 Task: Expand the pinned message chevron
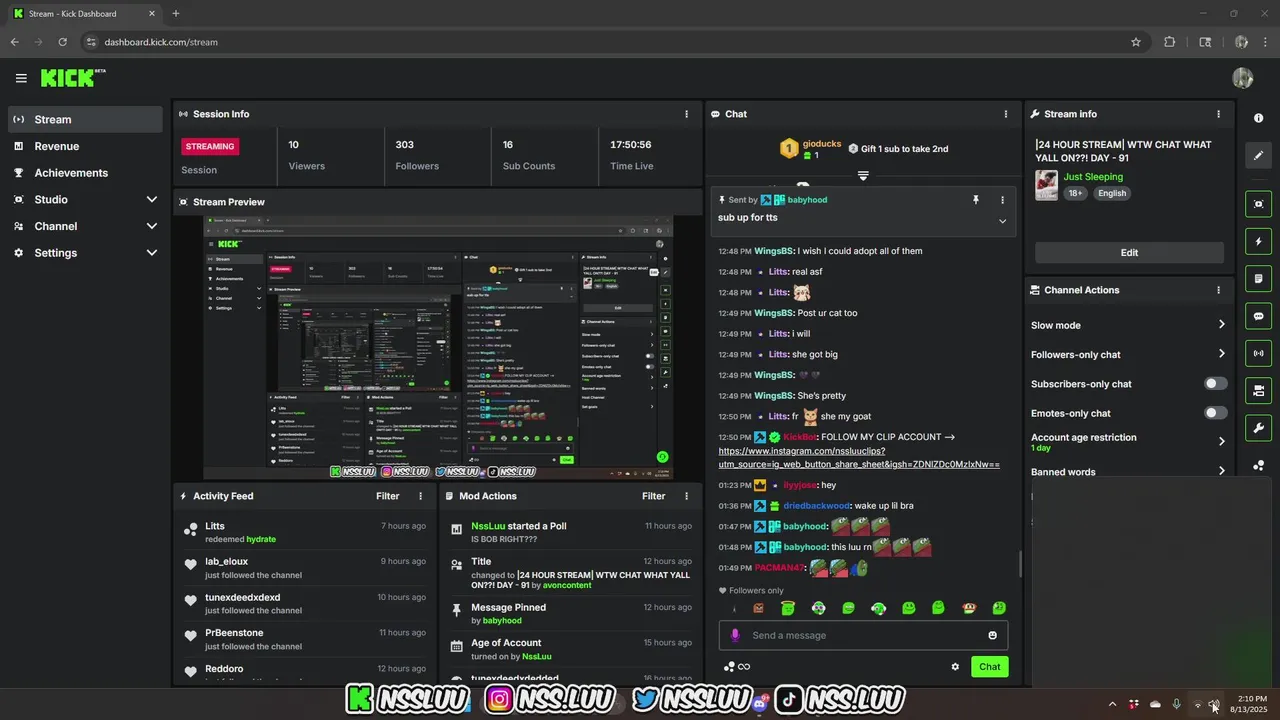point(1002,221)
